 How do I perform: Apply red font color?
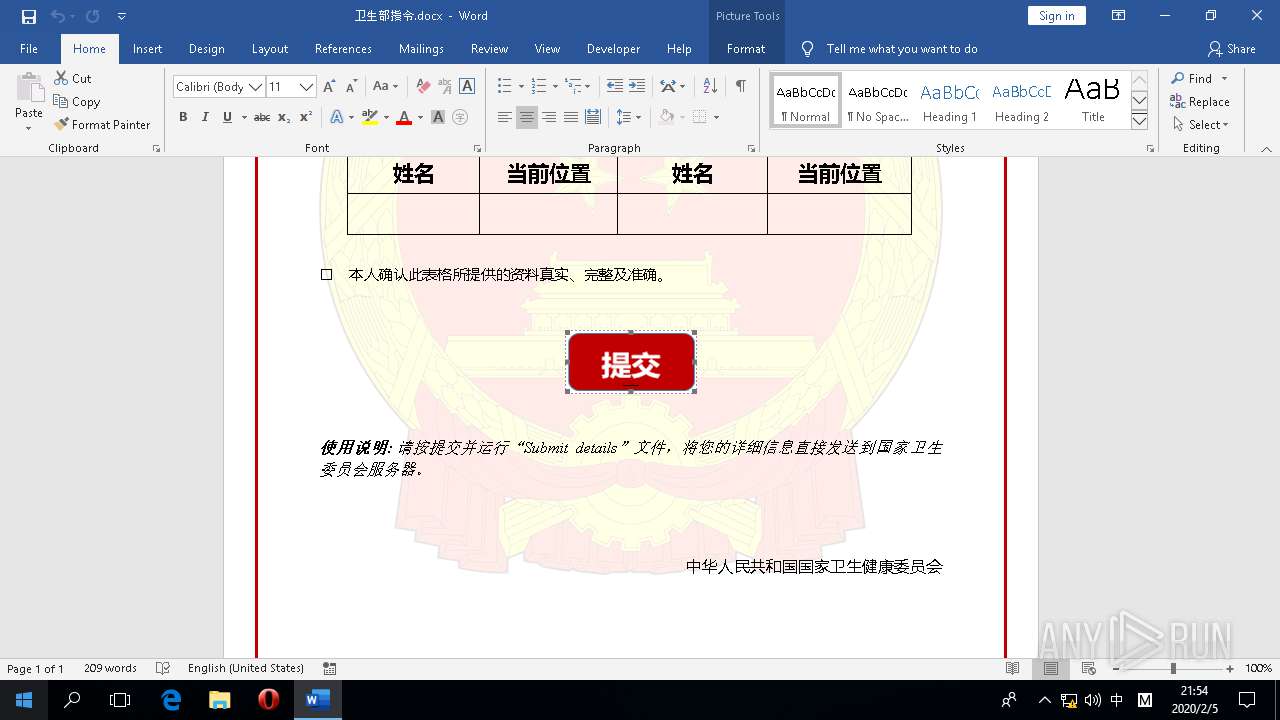point(404,117)
